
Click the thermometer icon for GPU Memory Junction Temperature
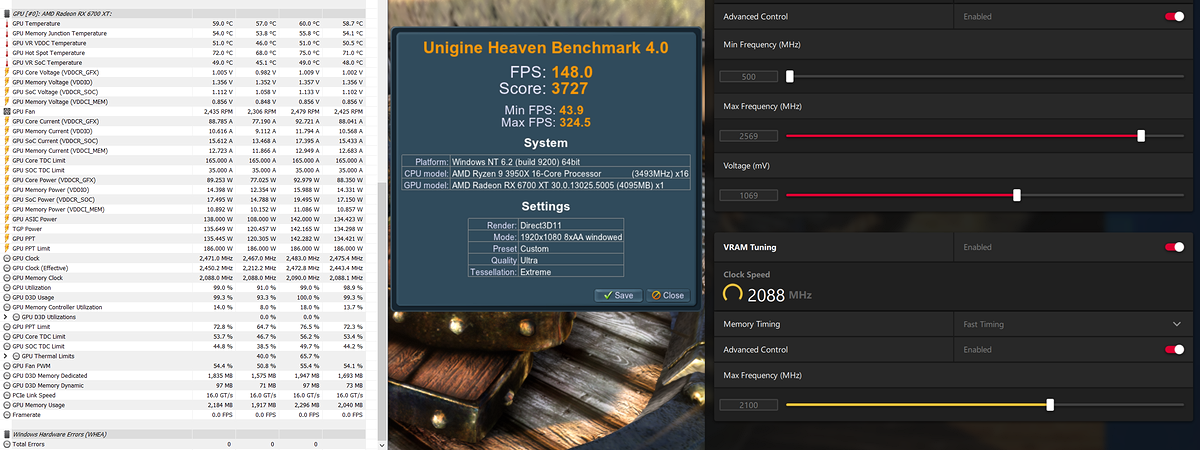(x=7, y=33)
